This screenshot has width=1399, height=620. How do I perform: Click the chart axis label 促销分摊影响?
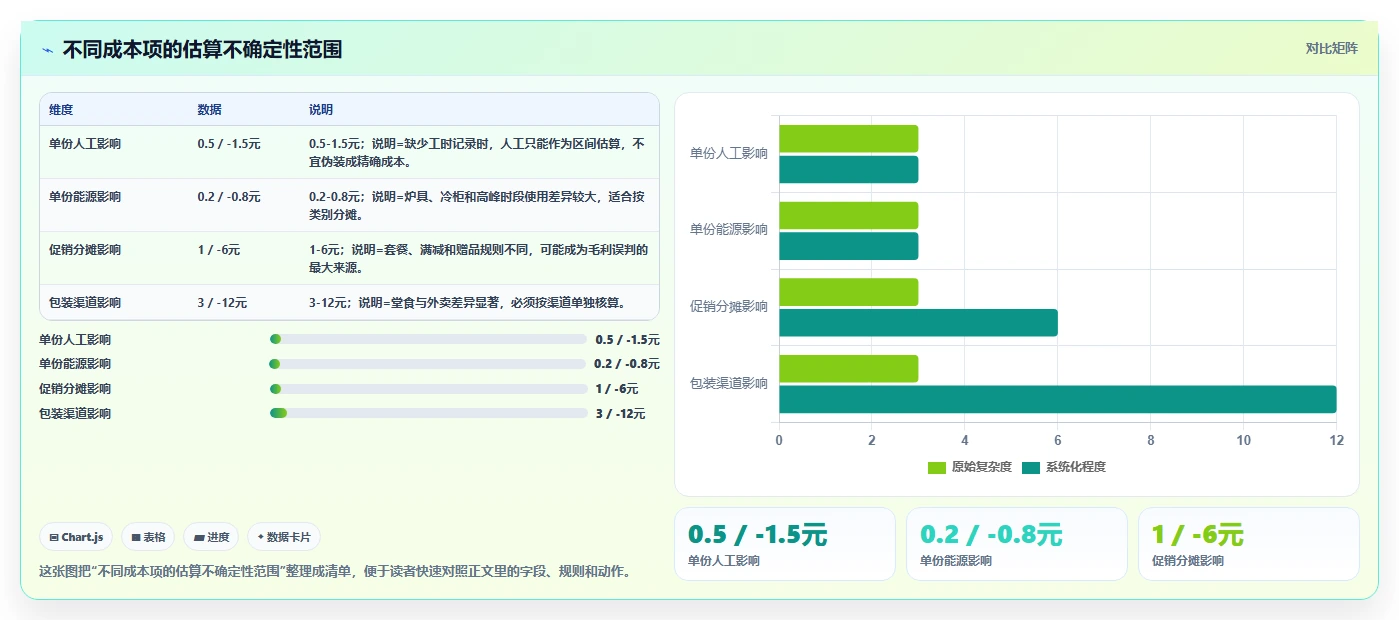[729, 307]
